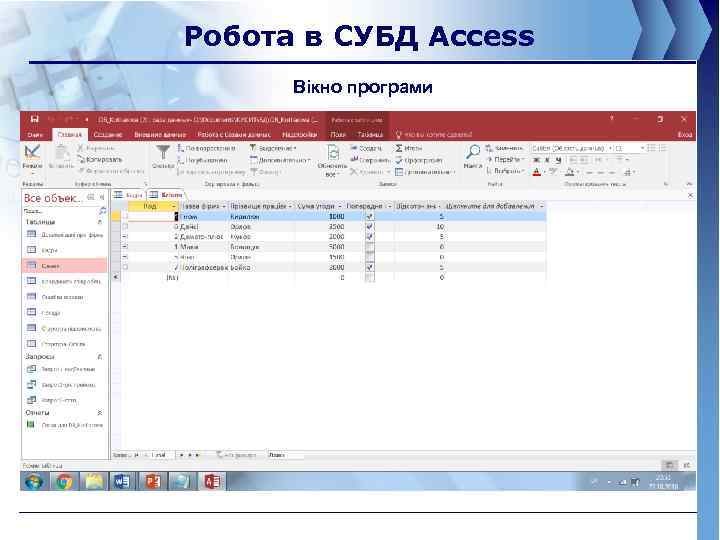Click the navigation pane search magnifier
This screenshot has height=540, width=720.
(x=102, y=211)
